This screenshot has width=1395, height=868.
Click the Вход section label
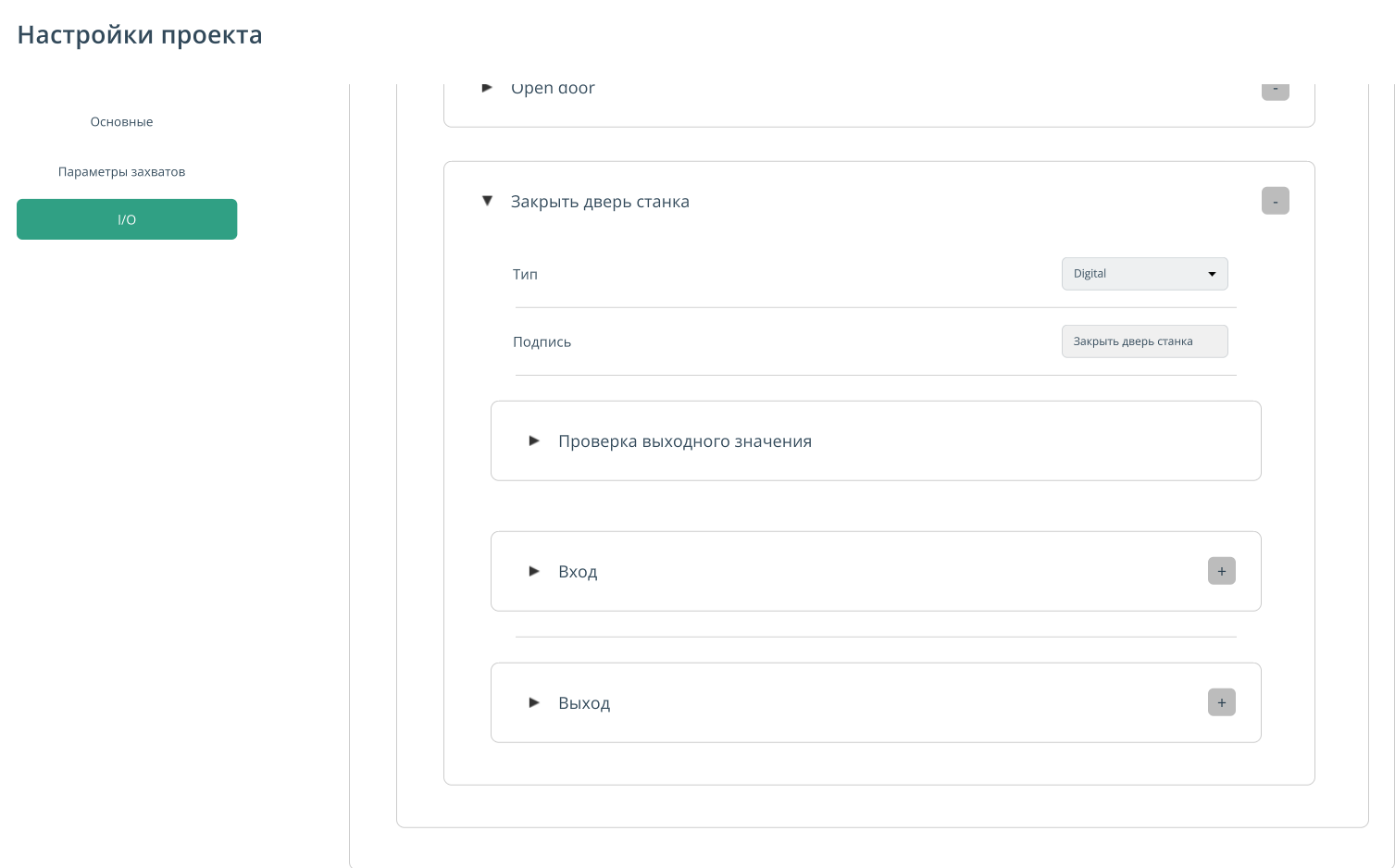click(578, 572)
